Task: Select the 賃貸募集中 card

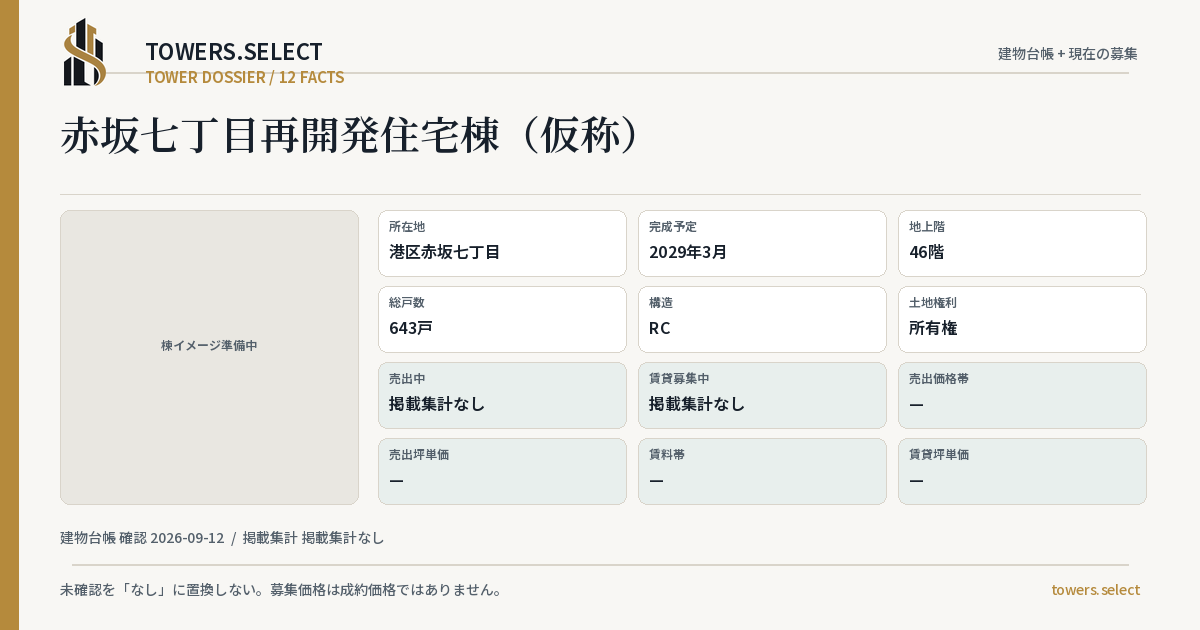Action: tap(762, 395)
